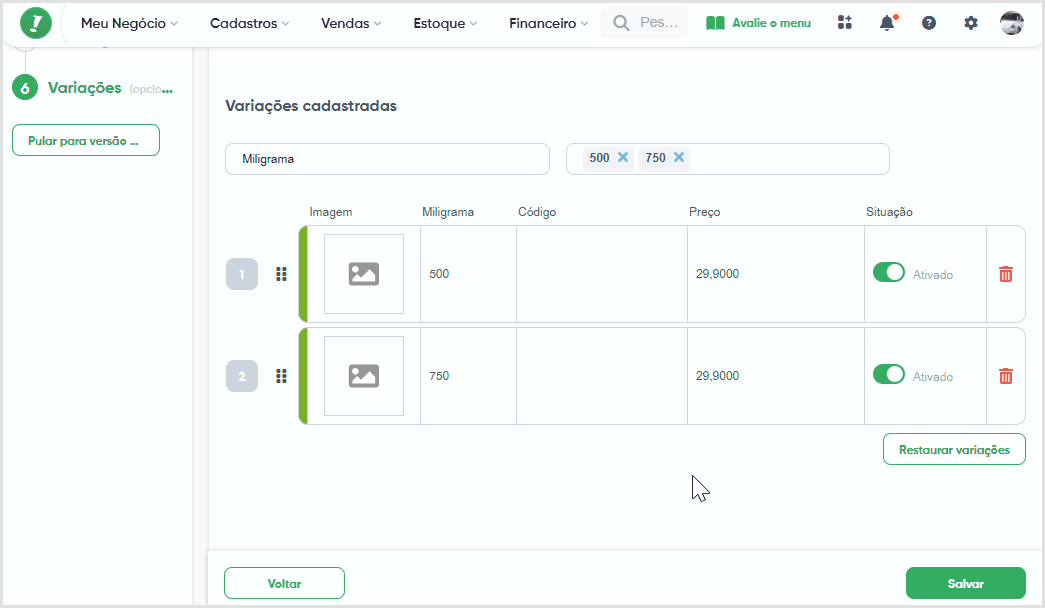This screenshot has height=608, width=1045.
Task: Open the Meu Negócio menu
Action: (129, 23)
